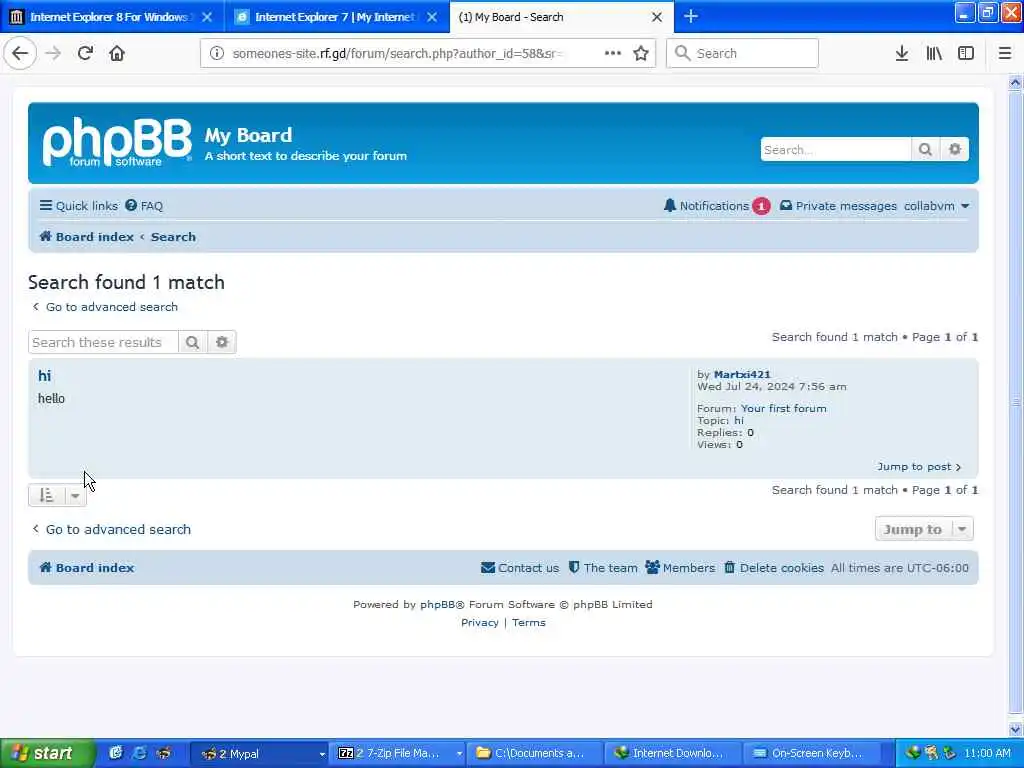Toggle the sidebar view icon
The width and height of the screenshot is (1024, 768).
point(966,54)
